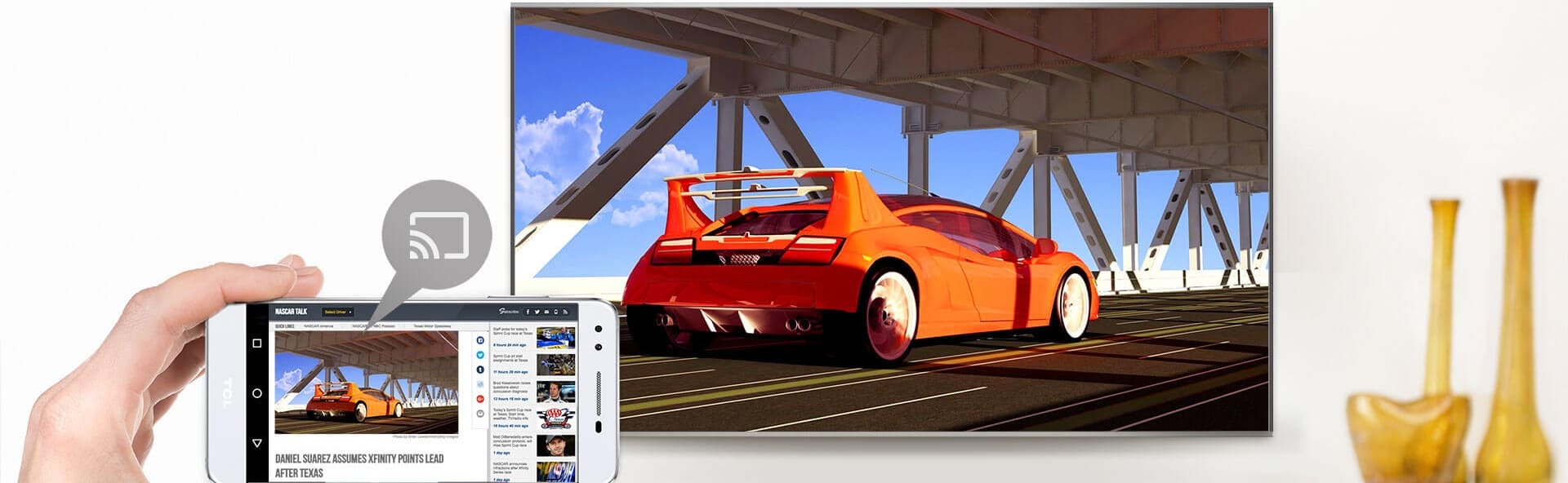Share article via Twitter sidebar icon
The image size is (1568, 483).
point(480,355)
